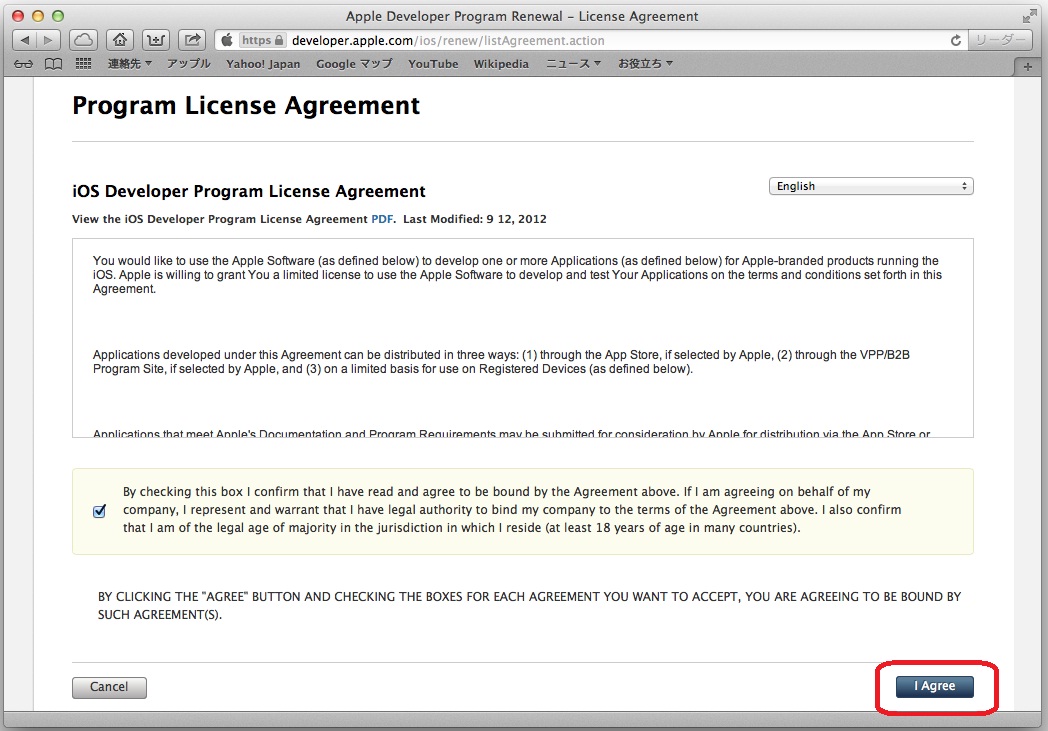
Task: Click the iCloud Tabs cloud icon
Action: click(x=84, y=40)
